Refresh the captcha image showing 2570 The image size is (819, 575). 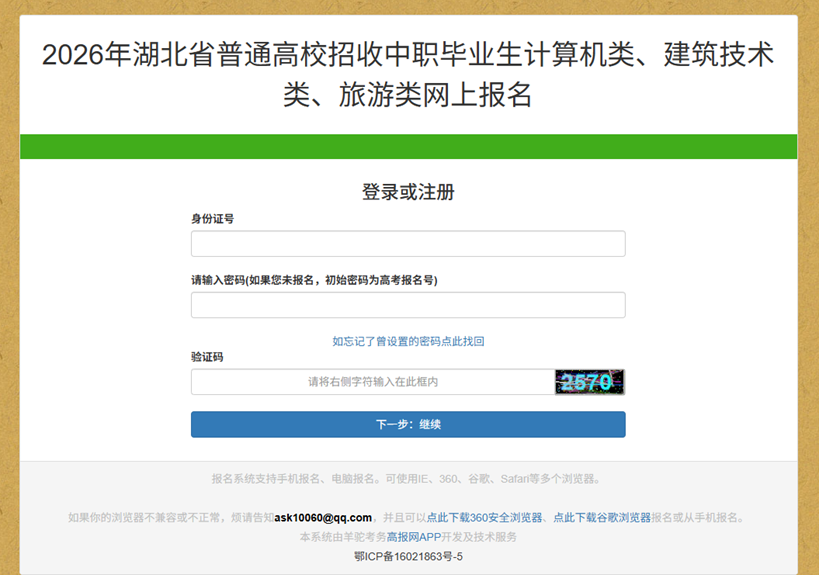pyautogui.click(x=590, y=382)
